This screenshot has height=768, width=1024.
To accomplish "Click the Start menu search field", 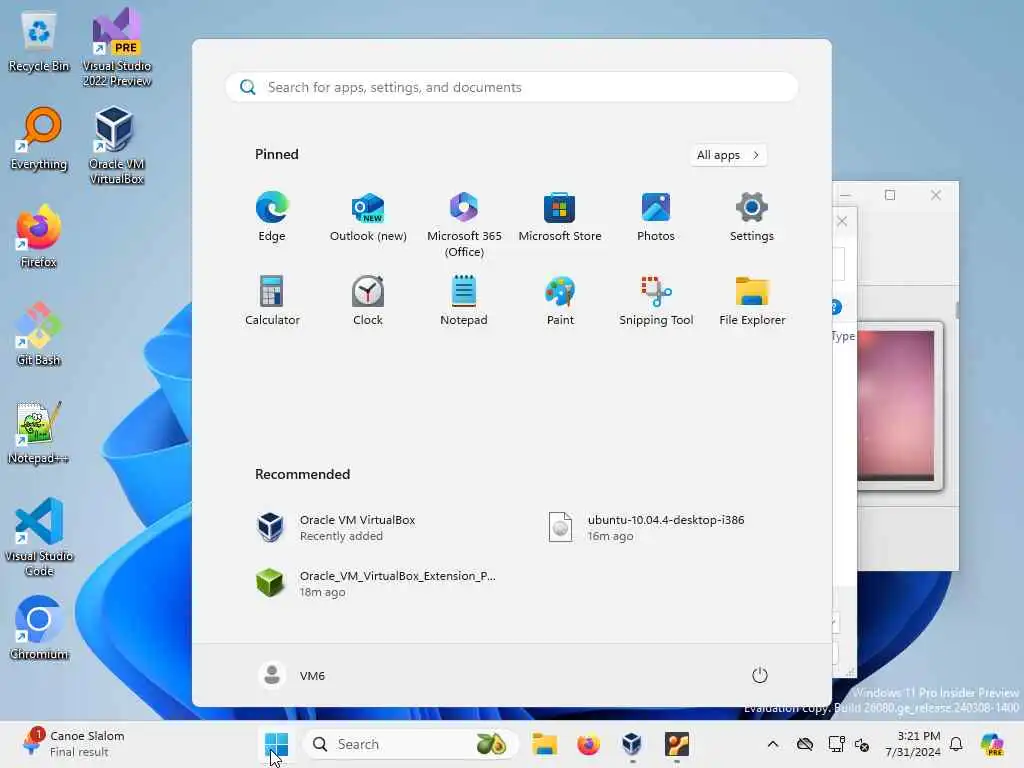I will 511,88.
